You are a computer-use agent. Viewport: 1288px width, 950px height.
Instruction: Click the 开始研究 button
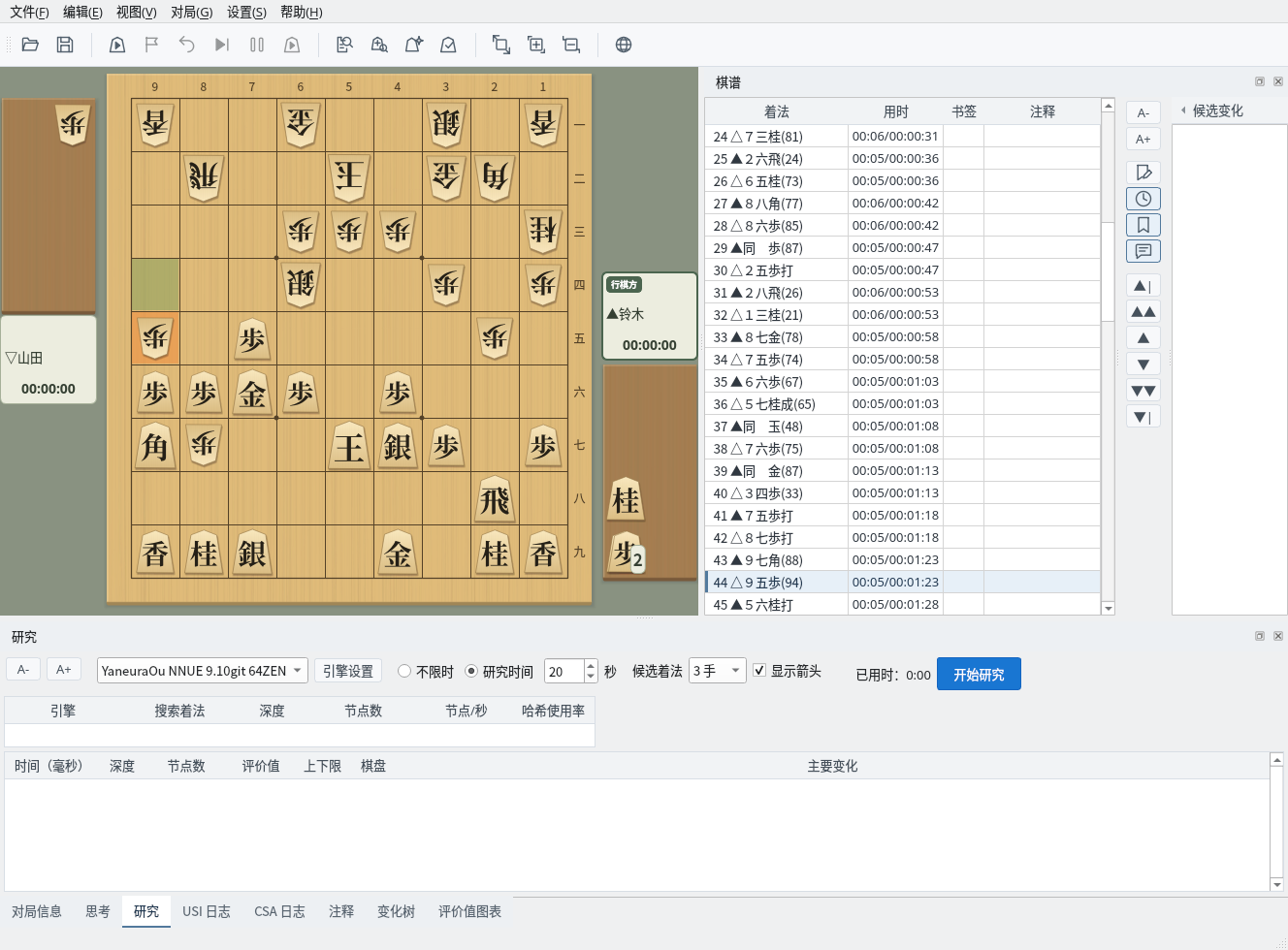(x=979, y=675)
